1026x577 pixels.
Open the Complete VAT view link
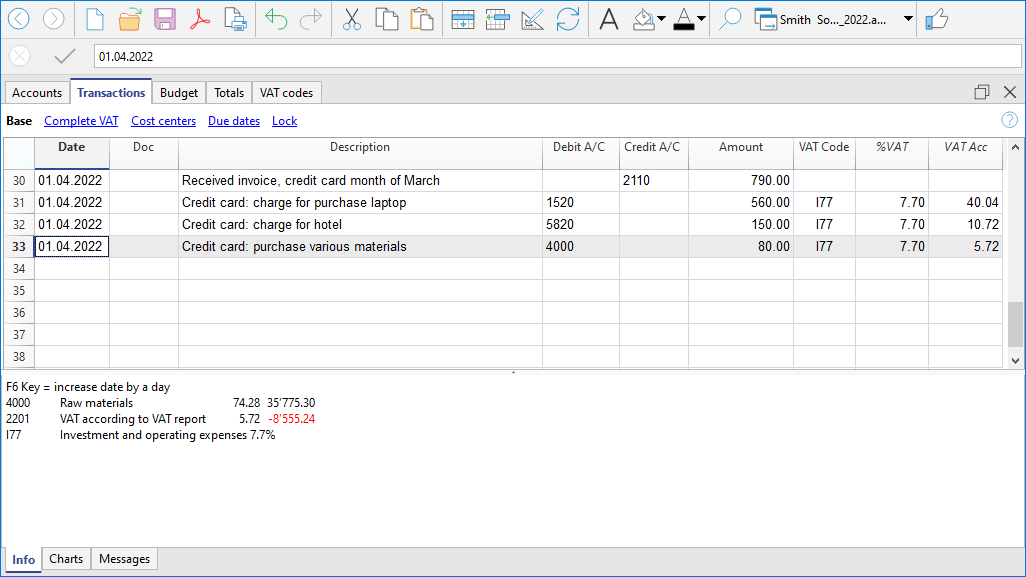point(81,121)
